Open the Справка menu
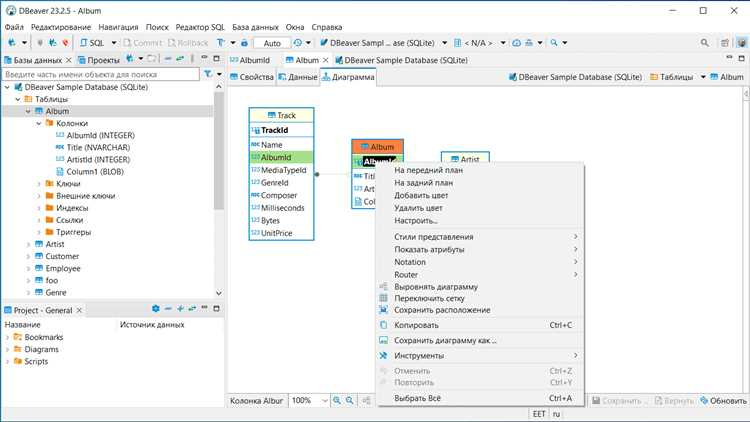The width and height of the screenshot is (750, 422). click(327, 27)
